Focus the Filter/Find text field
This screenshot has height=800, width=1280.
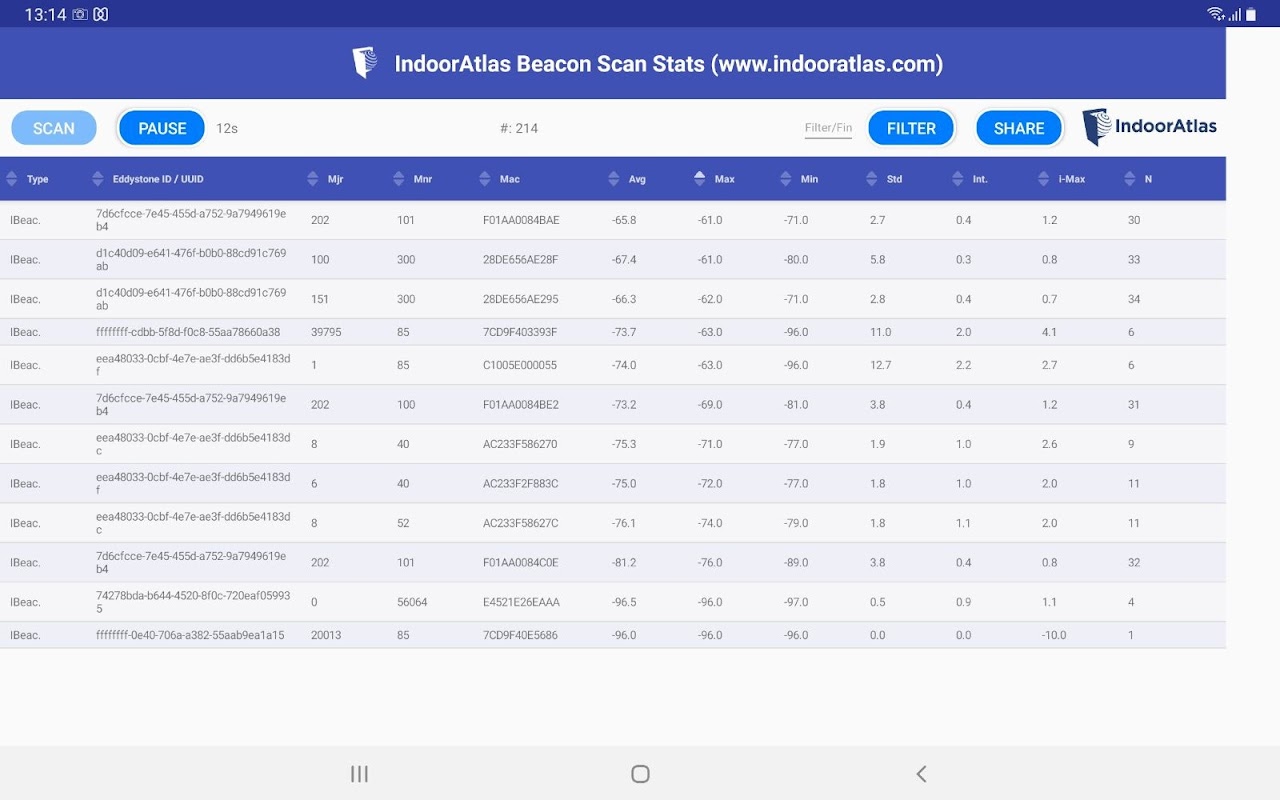click(x=828, y=128)
